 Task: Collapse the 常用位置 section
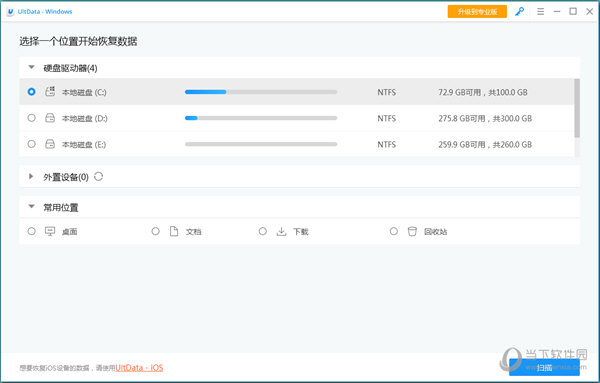click(x=31, y=207)
